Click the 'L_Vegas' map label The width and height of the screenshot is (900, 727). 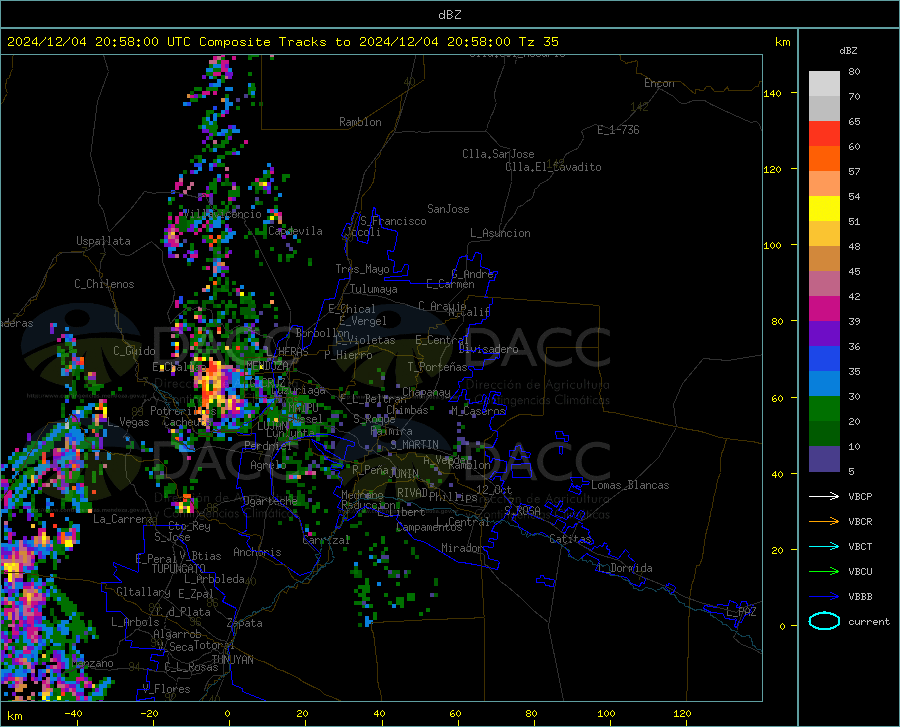[x=128, y=422]
